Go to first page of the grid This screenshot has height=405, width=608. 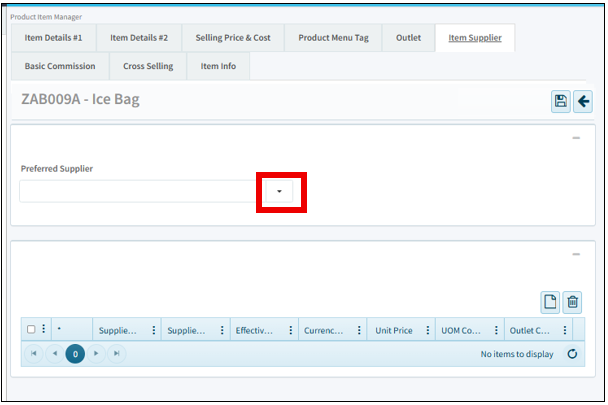pyautogui.click(x=34, y=354)
